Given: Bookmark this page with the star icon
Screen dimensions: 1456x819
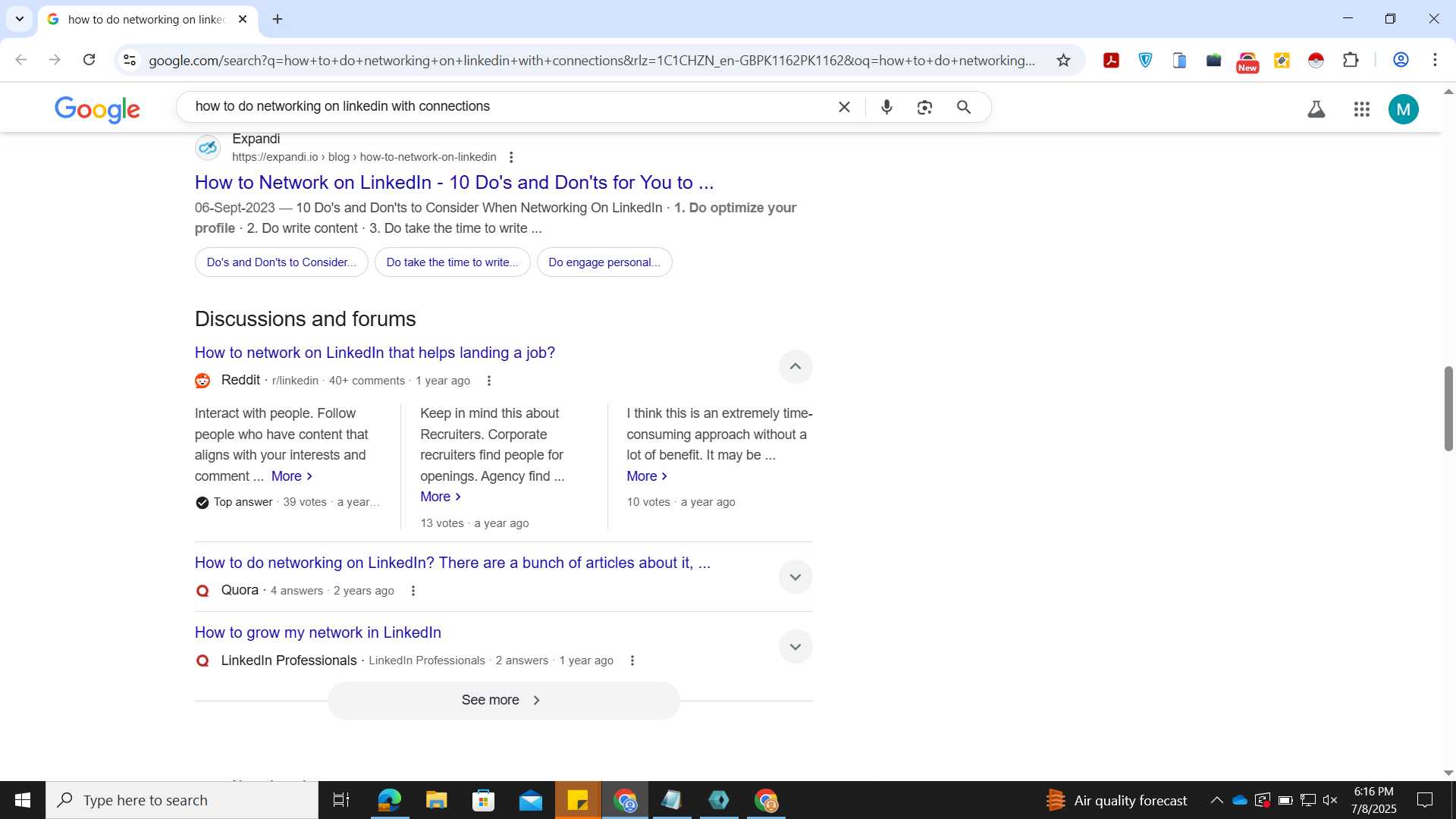Looking at the screenshot, I should (1063, 60).
